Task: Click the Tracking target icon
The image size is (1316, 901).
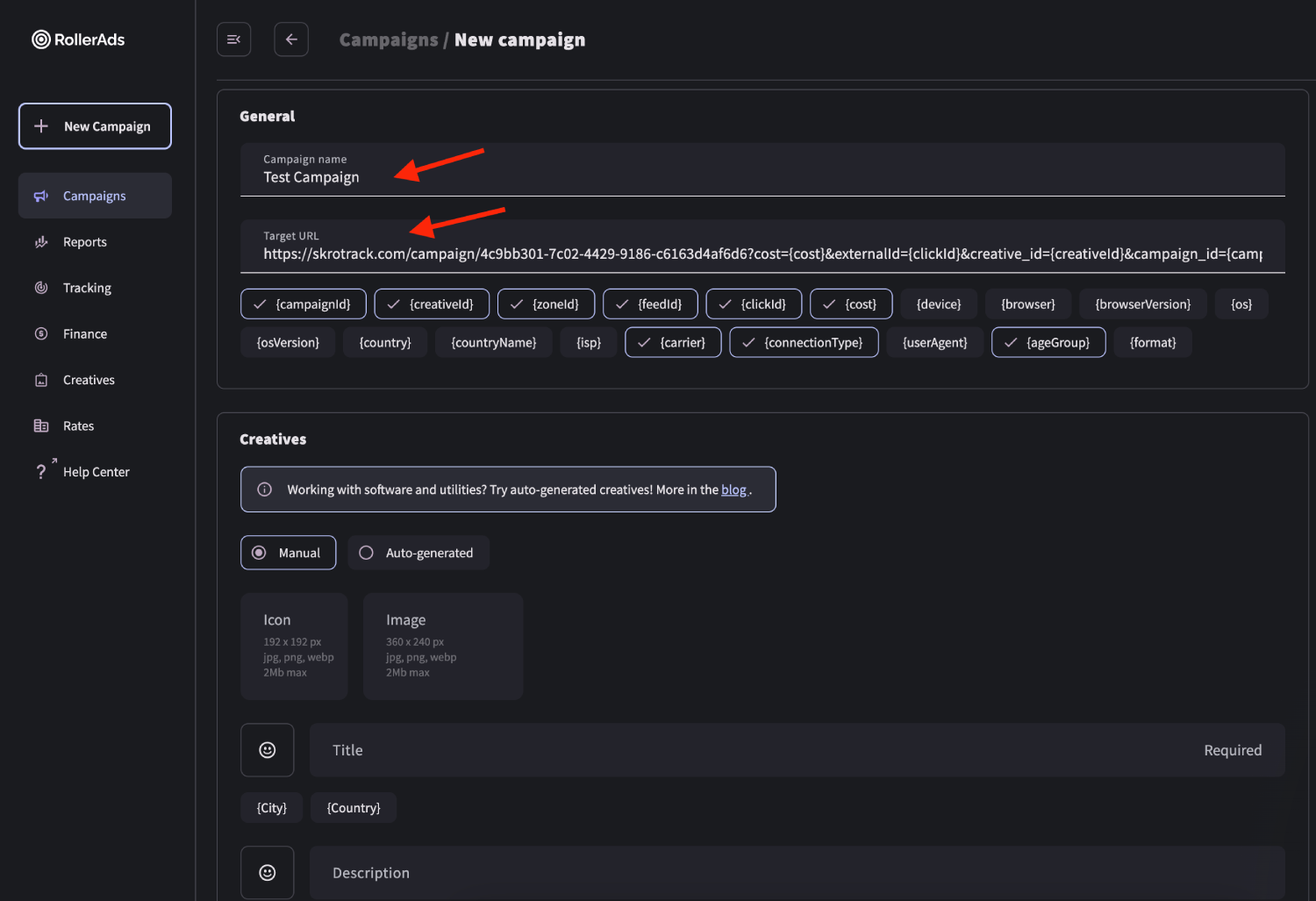Action: tap(41, 288)
